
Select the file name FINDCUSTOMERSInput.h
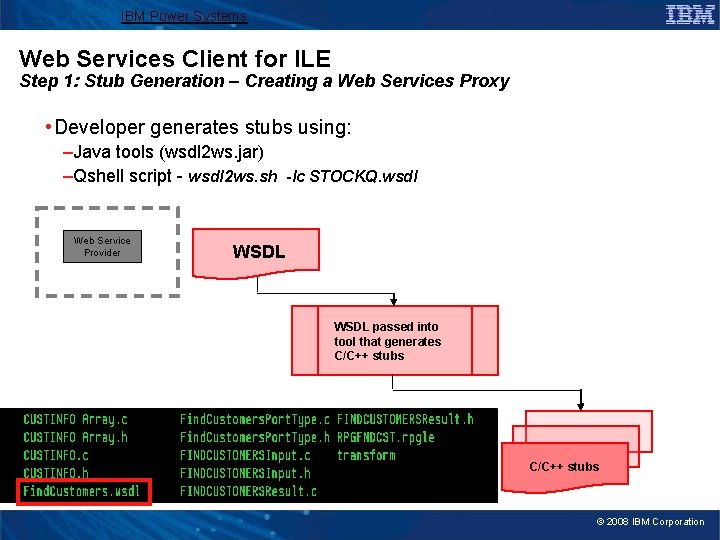coord(245,473)
